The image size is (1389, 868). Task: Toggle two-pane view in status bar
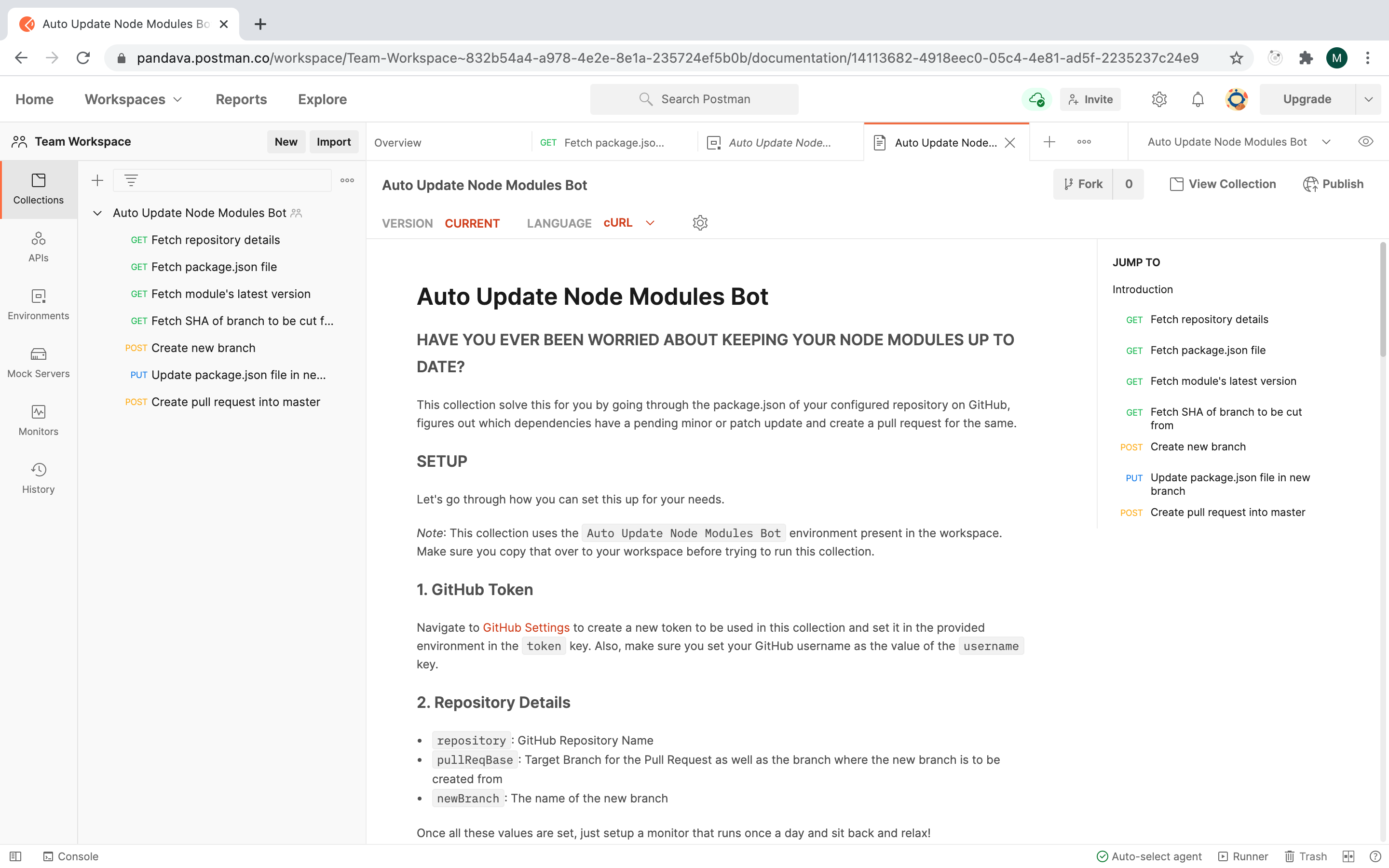(1348, 856)
